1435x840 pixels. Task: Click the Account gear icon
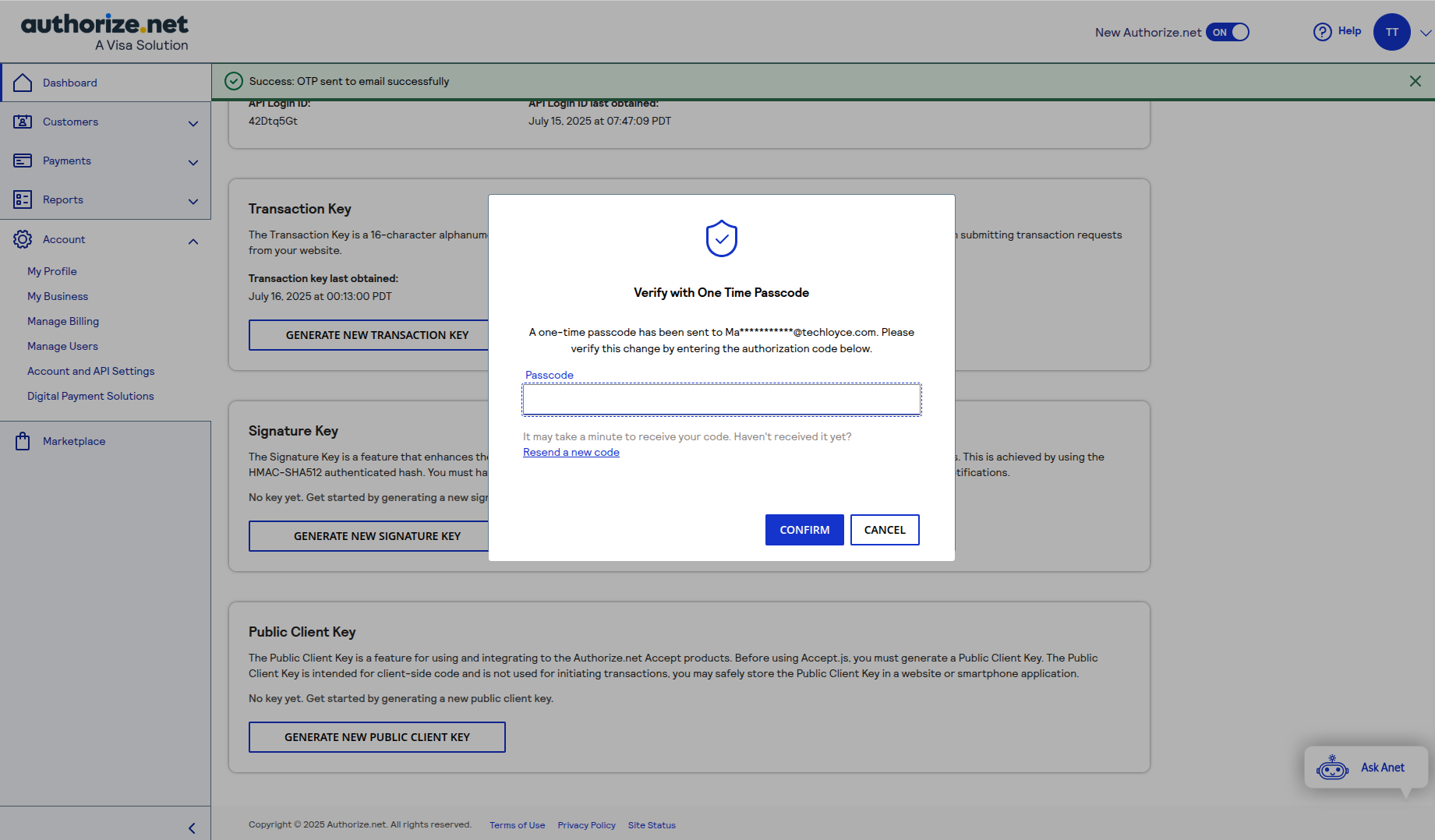(x=23, y=239)
